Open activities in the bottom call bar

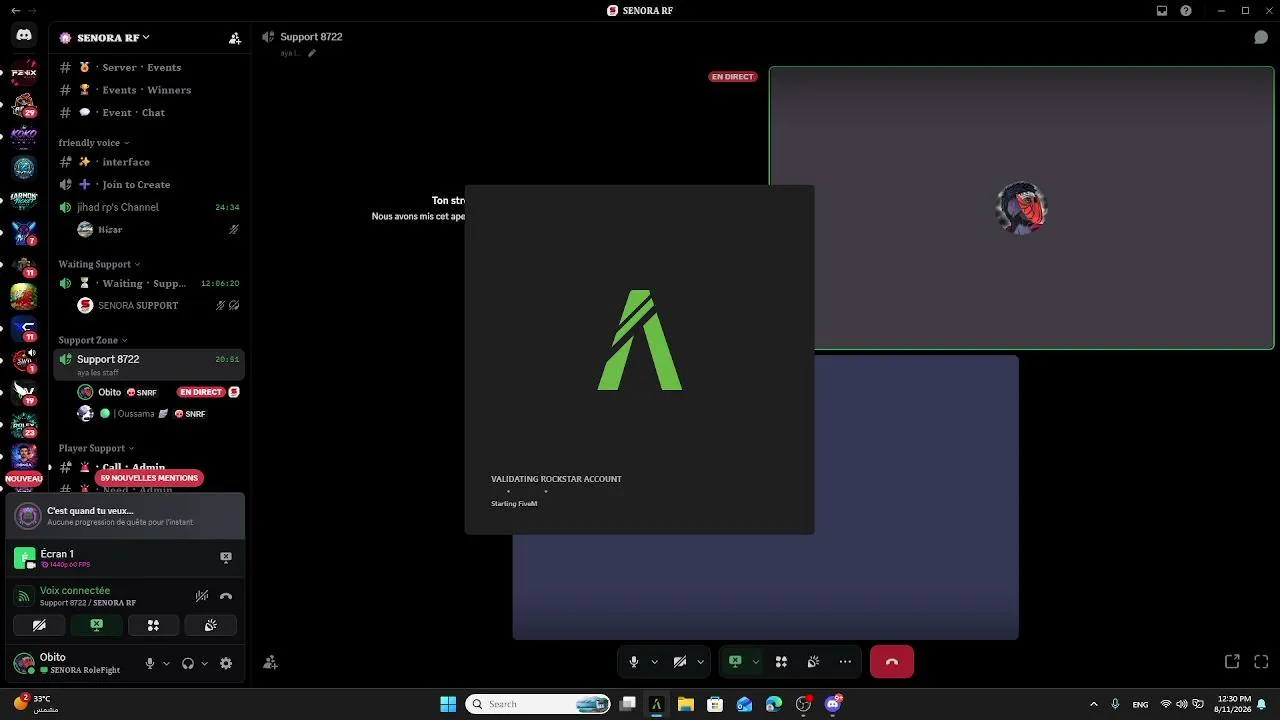tap(781, 662)
